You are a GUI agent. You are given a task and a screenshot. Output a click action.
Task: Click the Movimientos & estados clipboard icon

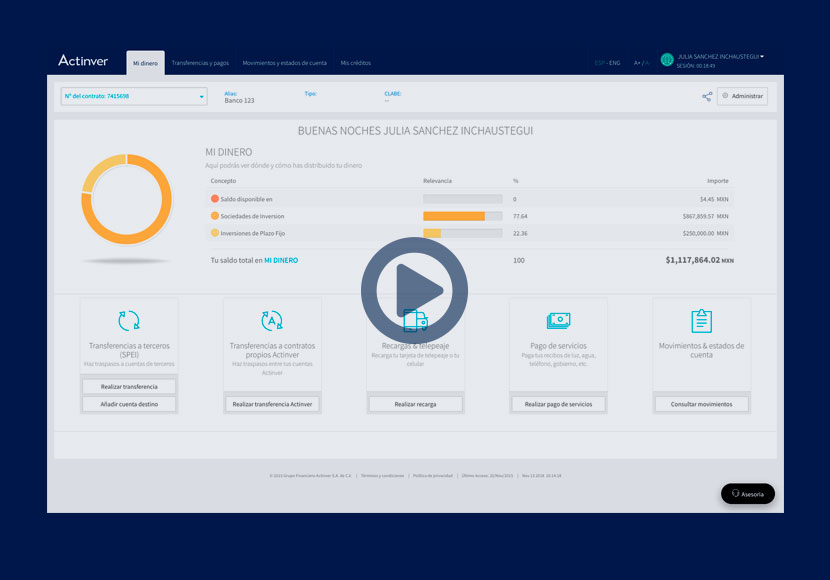[701, 321]
